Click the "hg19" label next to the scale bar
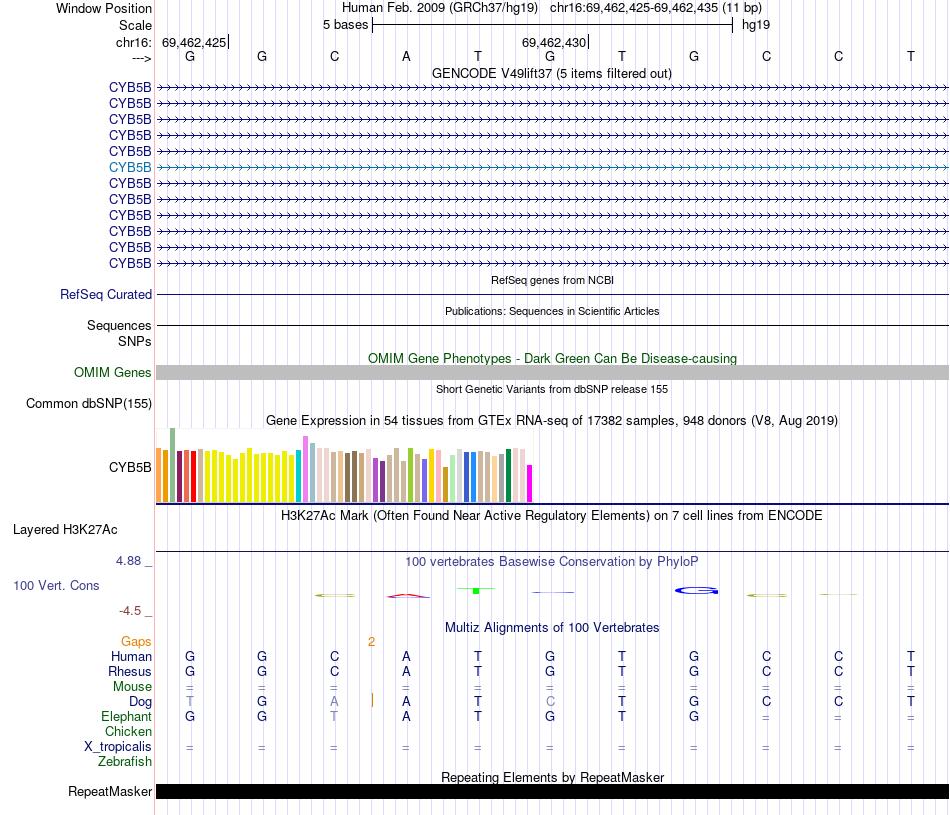 [756, 25]
